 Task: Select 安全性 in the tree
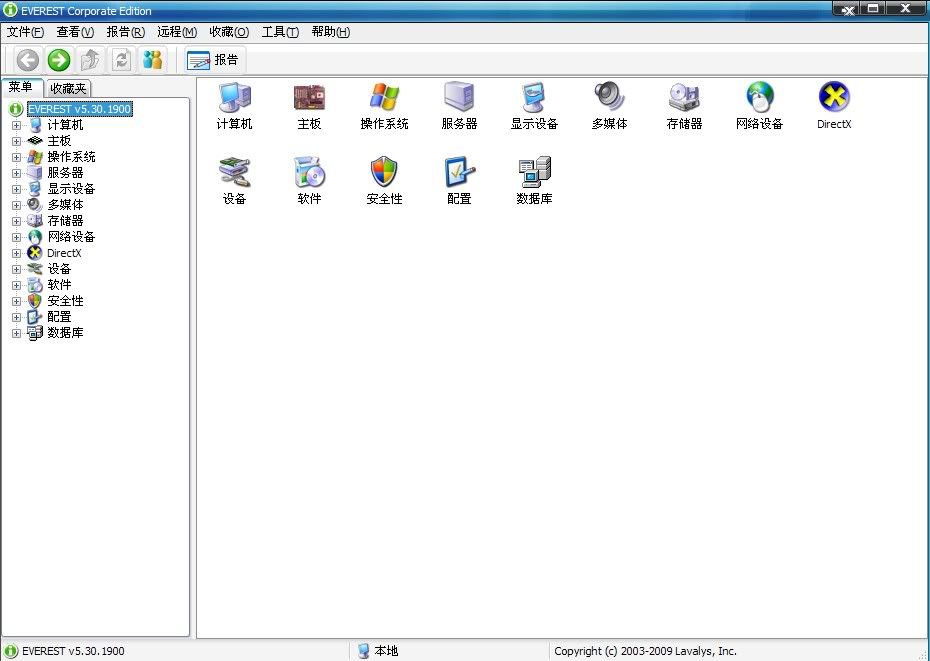tap(65, 301)
